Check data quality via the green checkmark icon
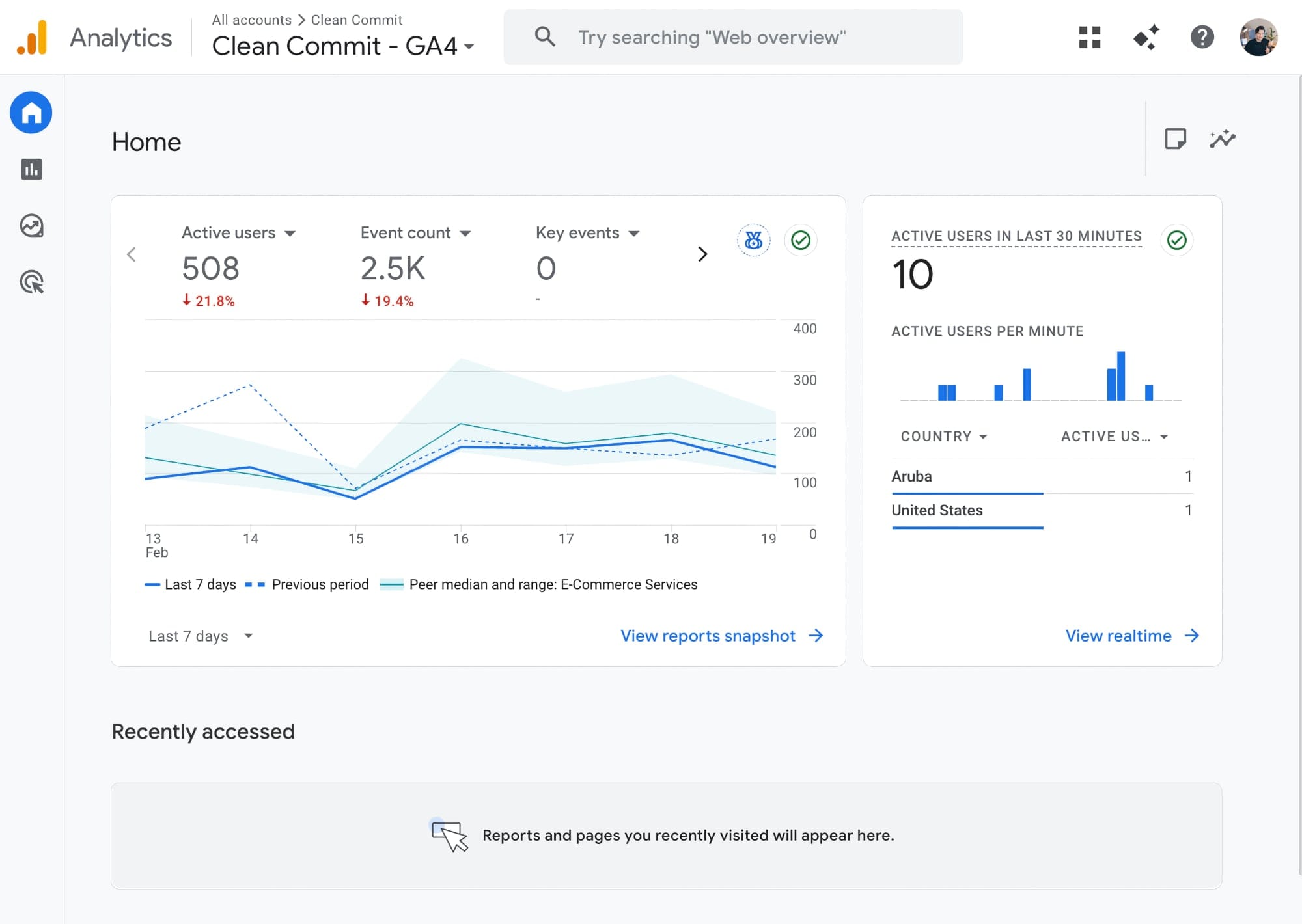The image size is (1302, 924). [x=800, y=240]
